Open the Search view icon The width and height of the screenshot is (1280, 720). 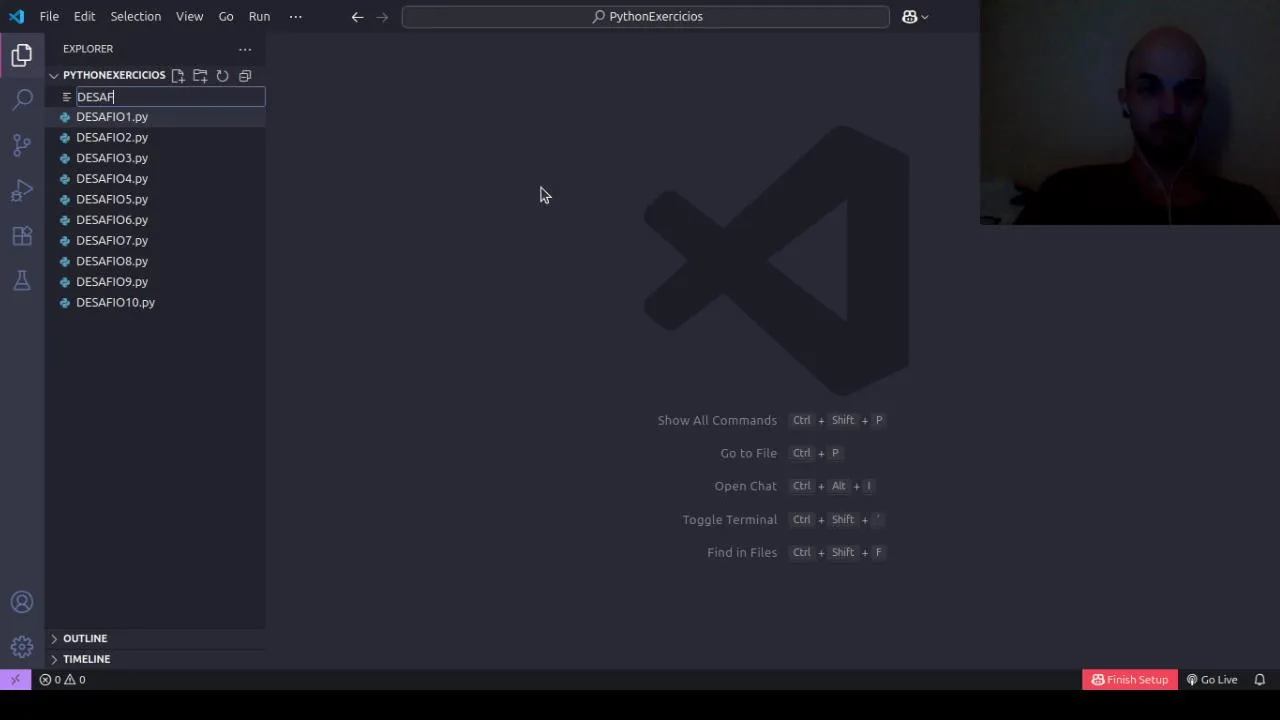(22, 99)
